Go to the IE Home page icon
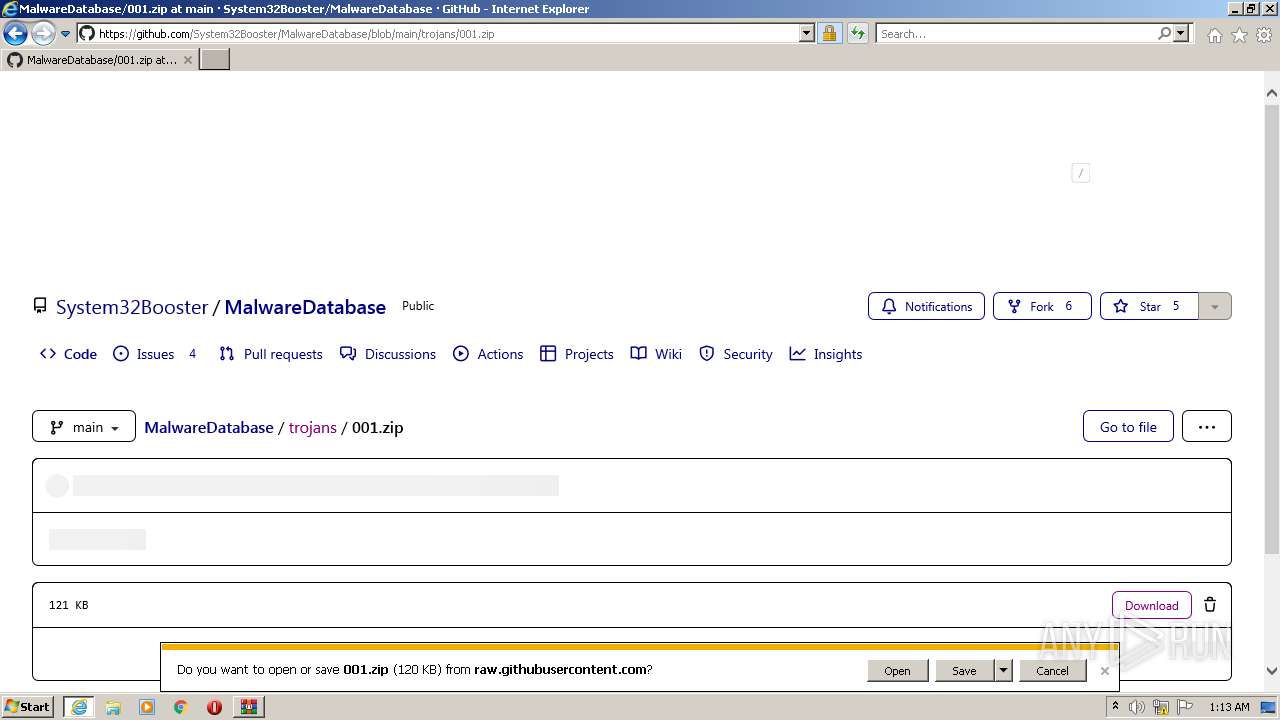The image size is (1280, 720). (x=1214, y=35)
